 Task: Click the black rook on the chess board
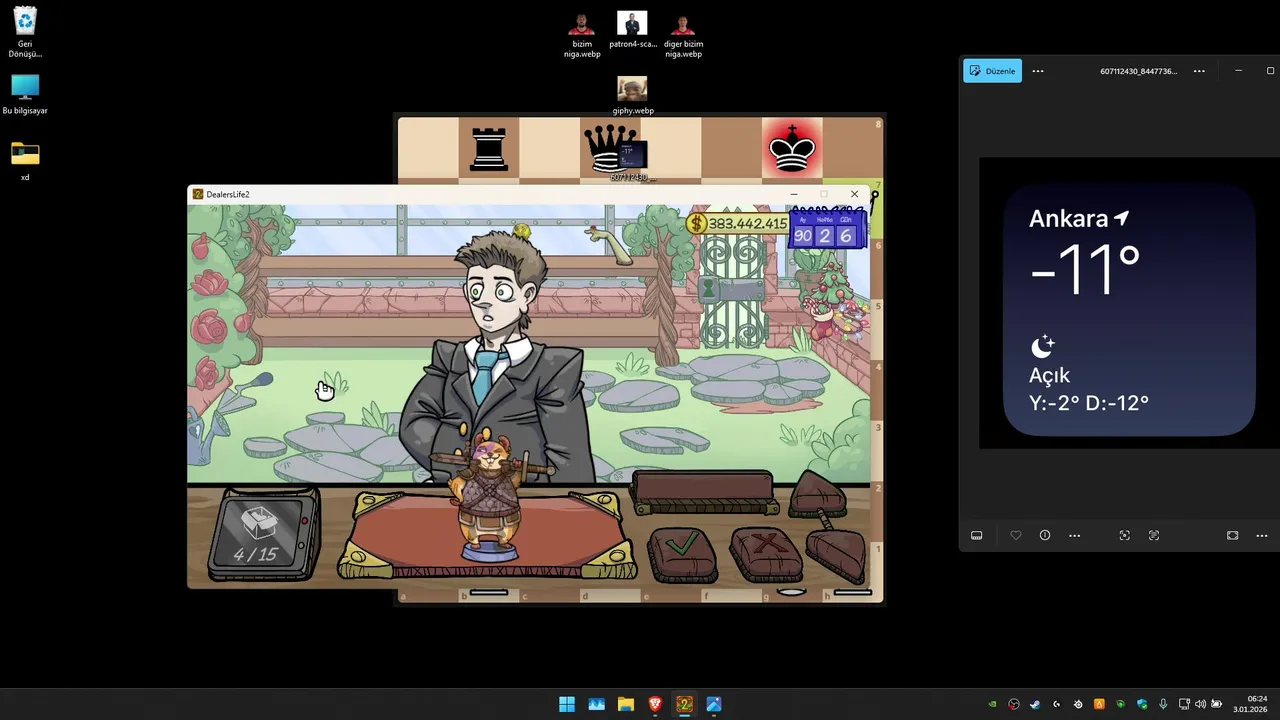[489, 149]
